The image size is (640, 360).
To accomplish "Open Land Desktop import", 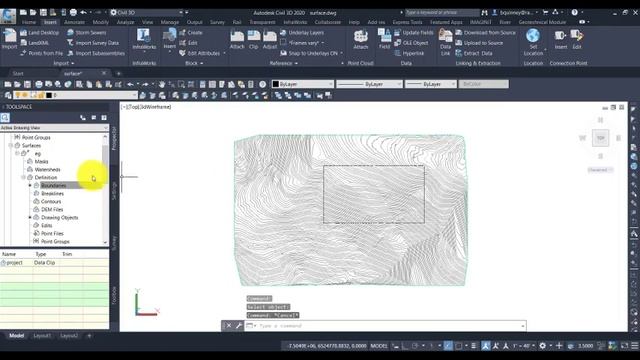I will [x=40, y=33].
